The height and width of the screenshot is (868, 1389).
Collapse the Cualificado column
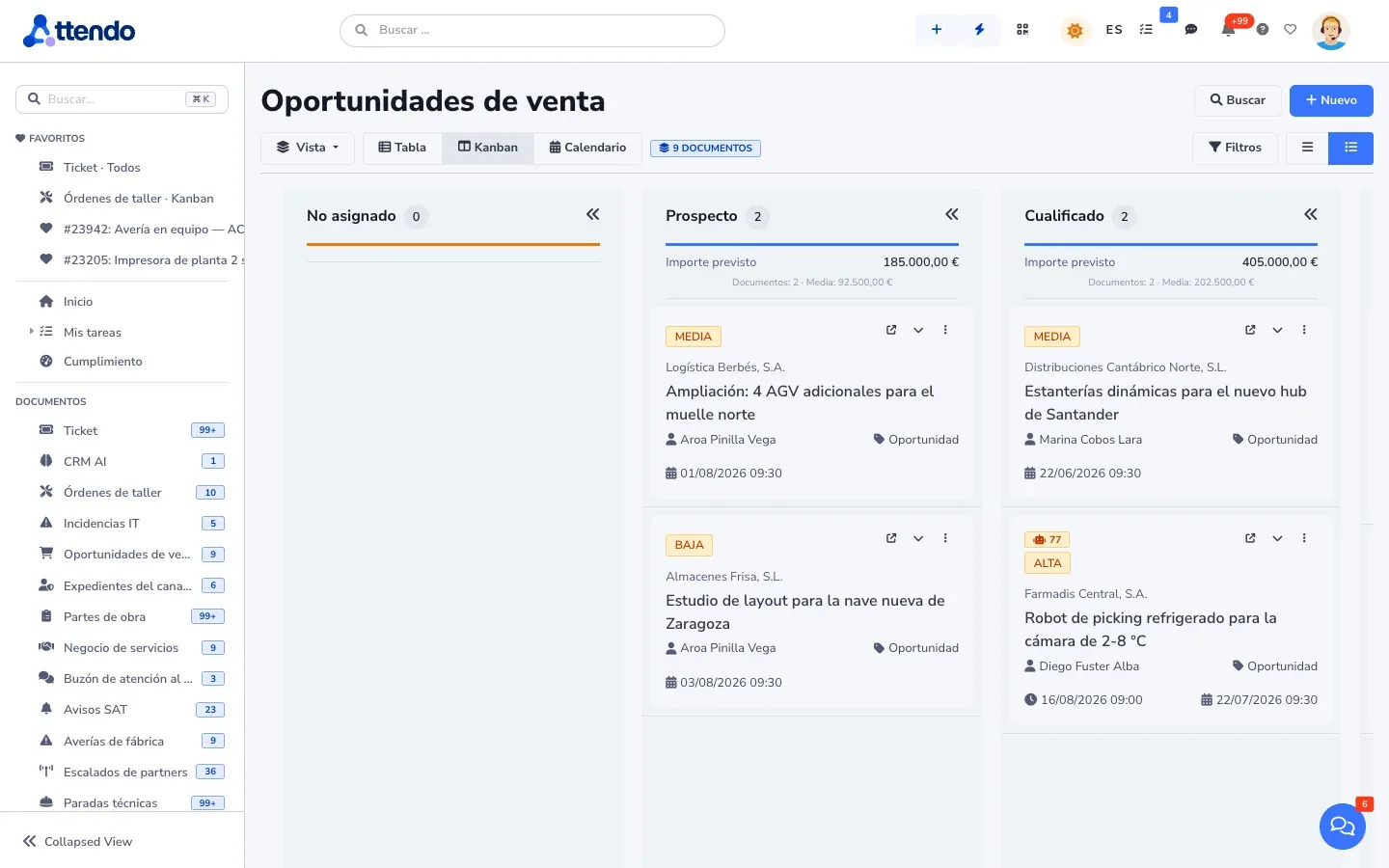[1311, 214]
